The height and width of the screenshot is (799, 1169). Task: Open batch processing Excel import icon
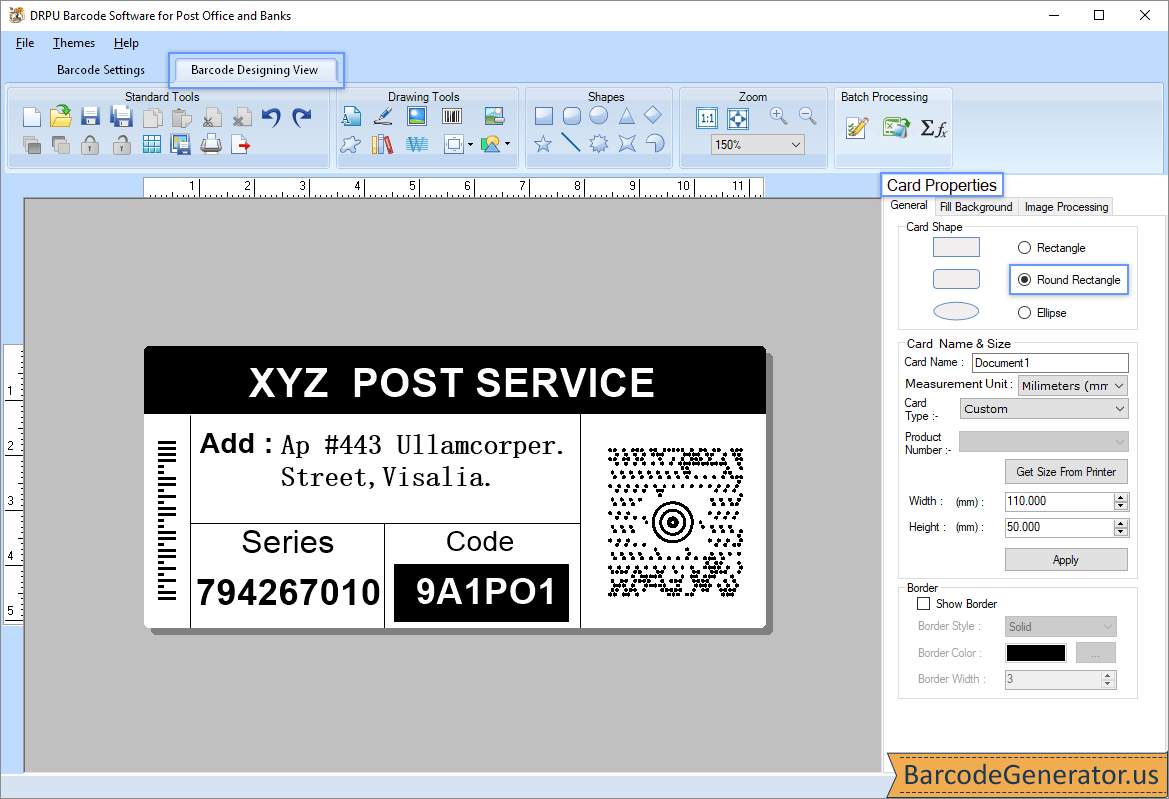click(x=895, y=127)
